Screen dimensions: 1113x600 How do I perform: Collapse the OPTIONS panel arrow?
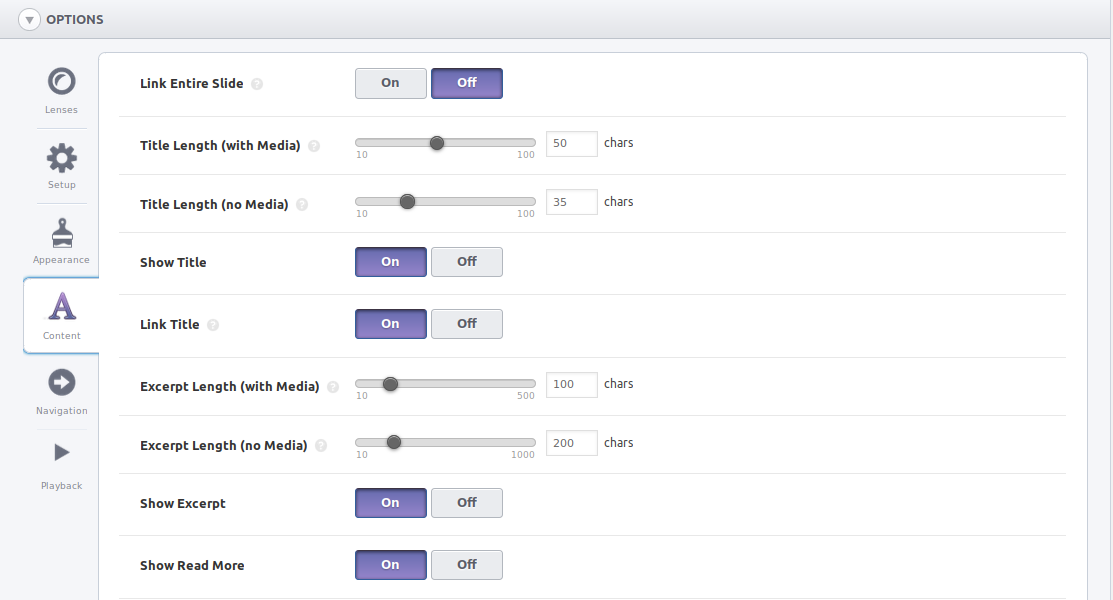click(x=29, y=20)
